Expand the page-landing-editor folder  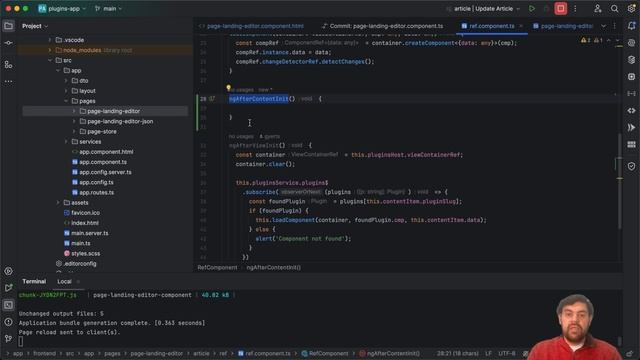[x=74, y=111]
